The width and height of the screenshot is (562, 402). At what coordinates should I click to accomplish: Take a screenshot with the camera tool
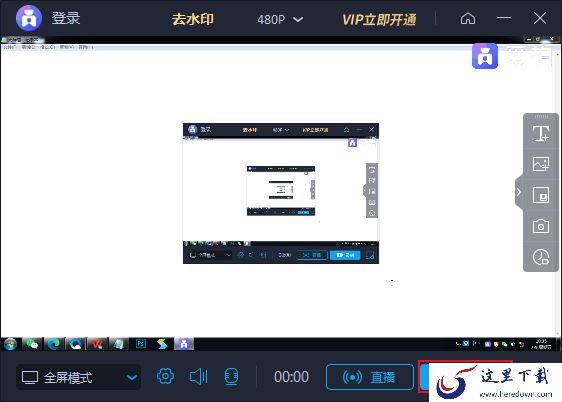tap(541, 226)
